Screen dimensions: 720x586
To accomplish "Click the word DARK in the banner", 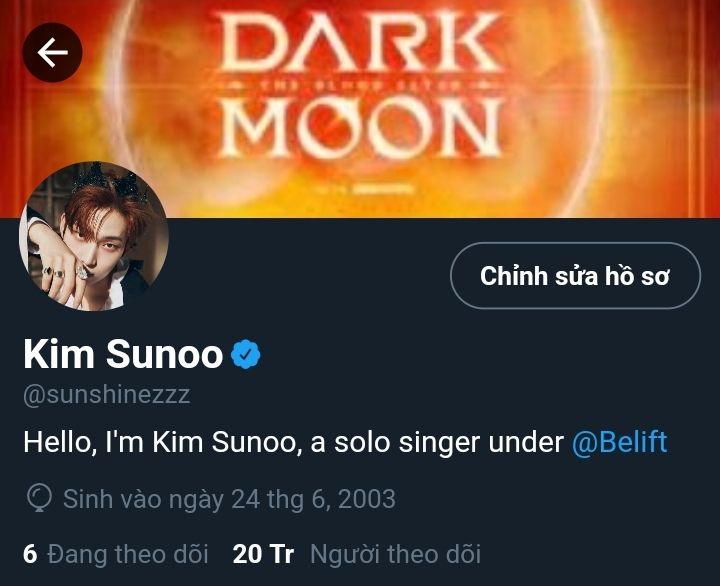I will (358, 42).
